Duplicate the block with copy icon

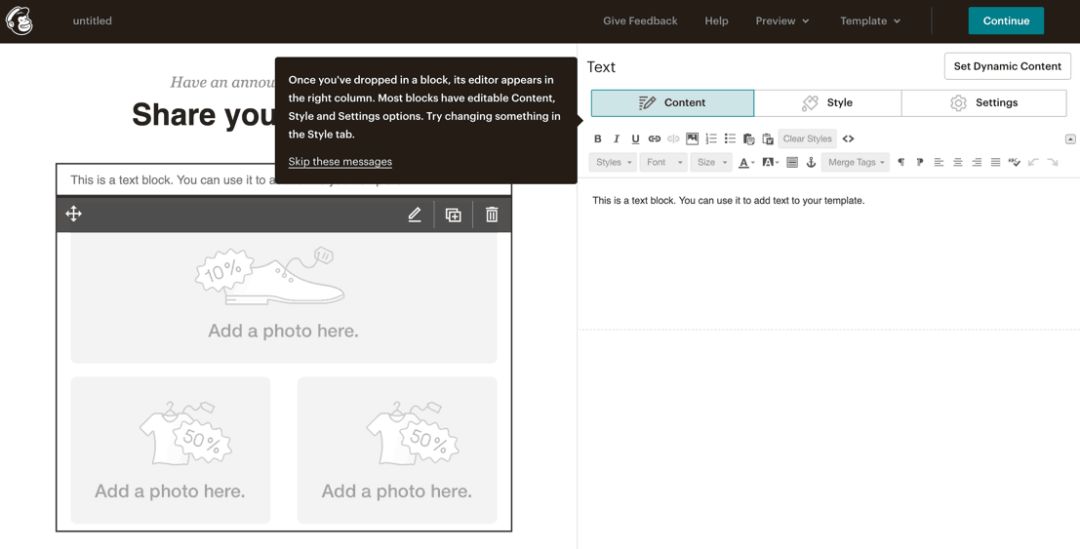click(453, 214)
